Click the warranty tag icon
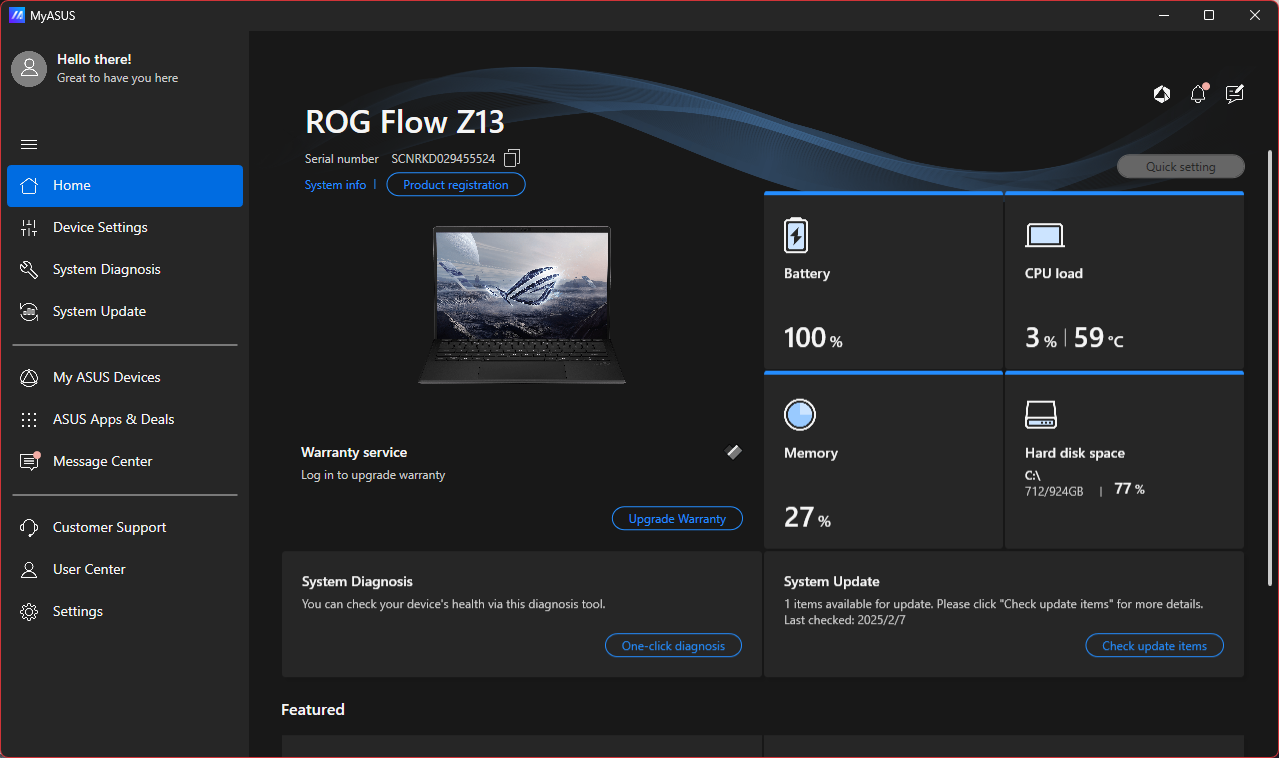The width and height of the screenshot is (1279, 758). 733,452
